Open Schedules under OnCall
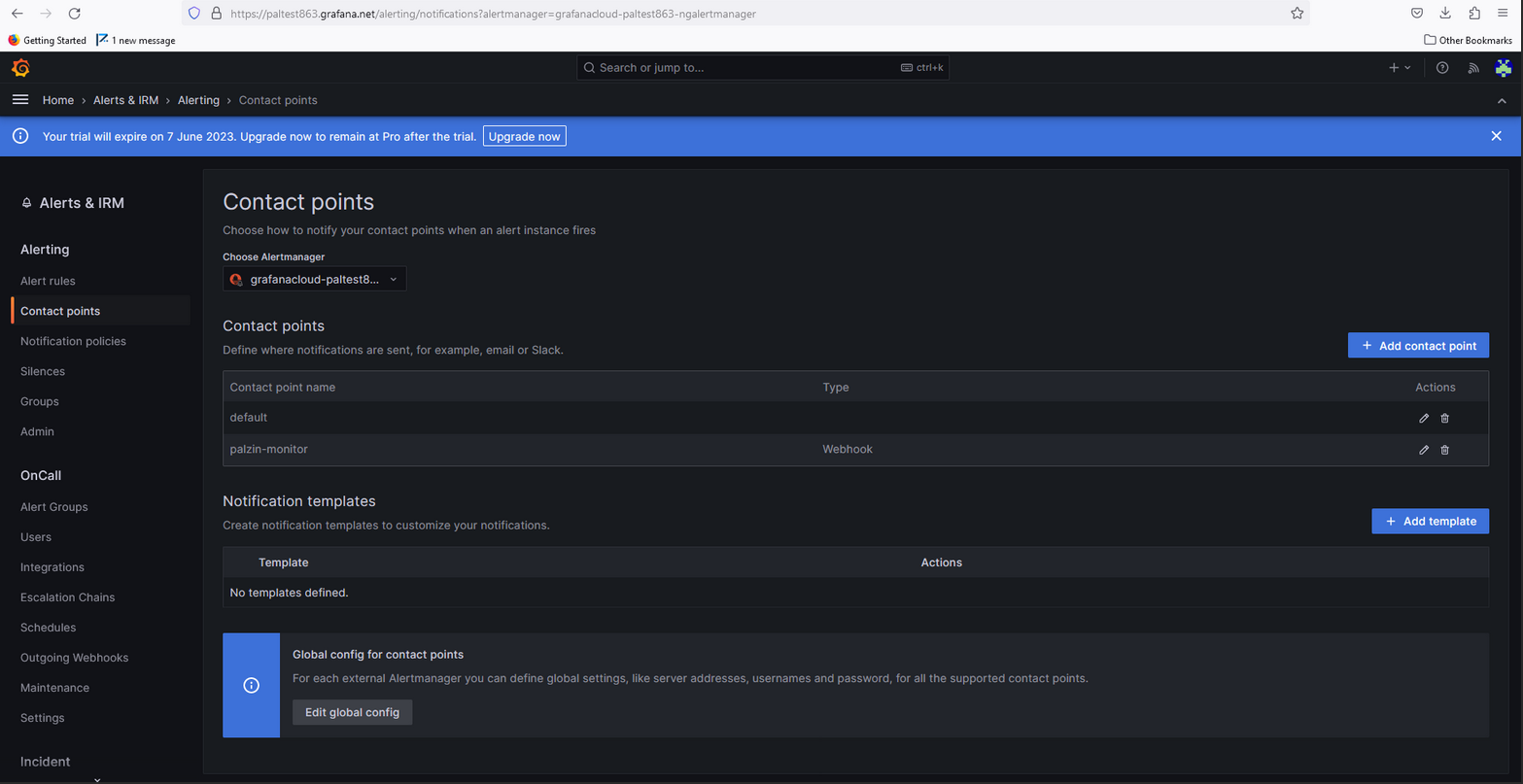 pos(48,628)
